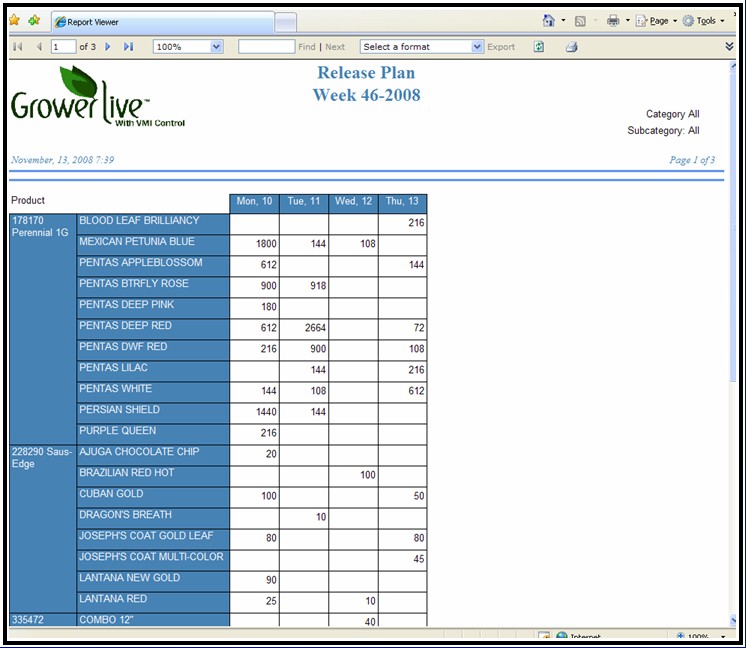Click the vertical scrollbar down arrow
The image size is (746, 648).
point(734,621)
